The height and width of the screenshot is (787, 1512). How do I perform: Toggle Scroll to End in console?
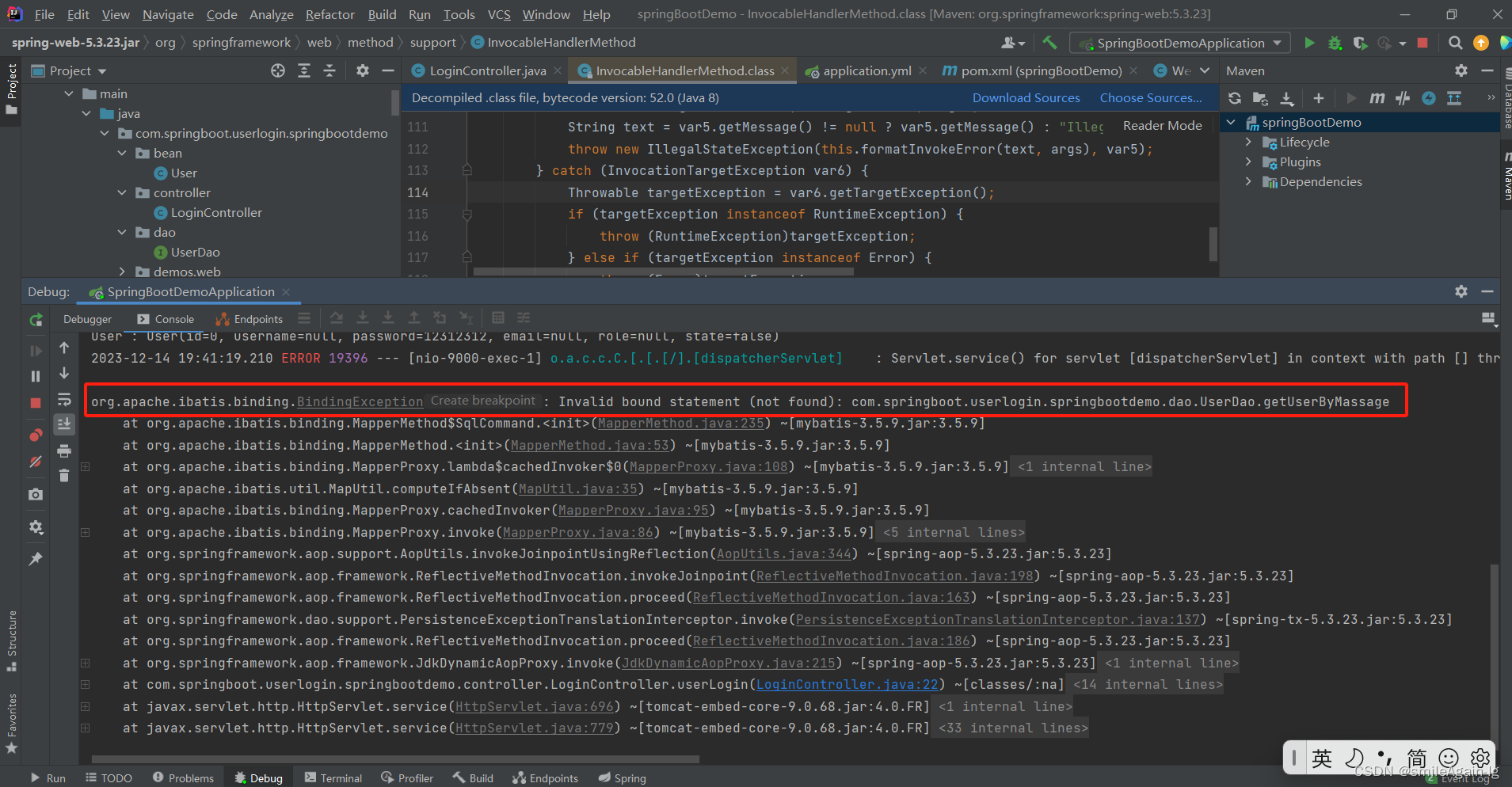[x=64, y=424]
